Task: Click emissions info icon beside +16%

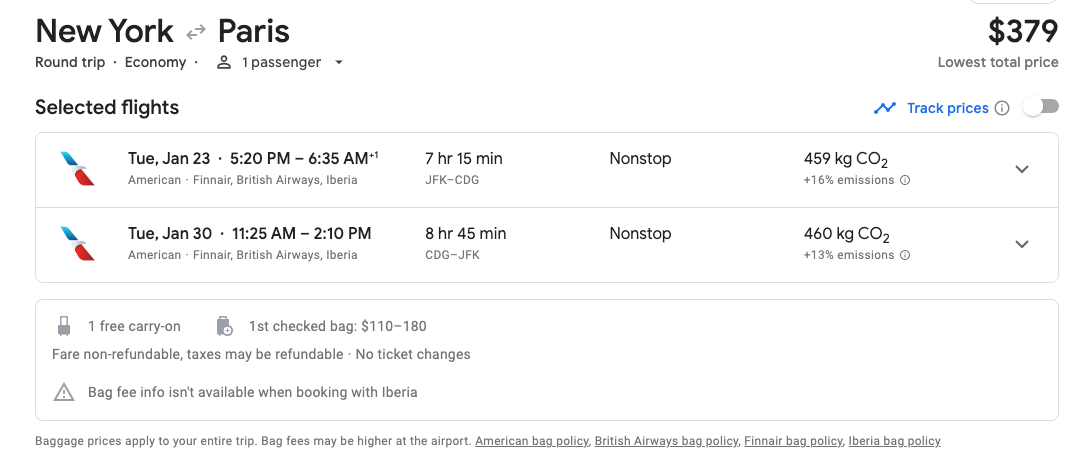Action: (905, 181)
